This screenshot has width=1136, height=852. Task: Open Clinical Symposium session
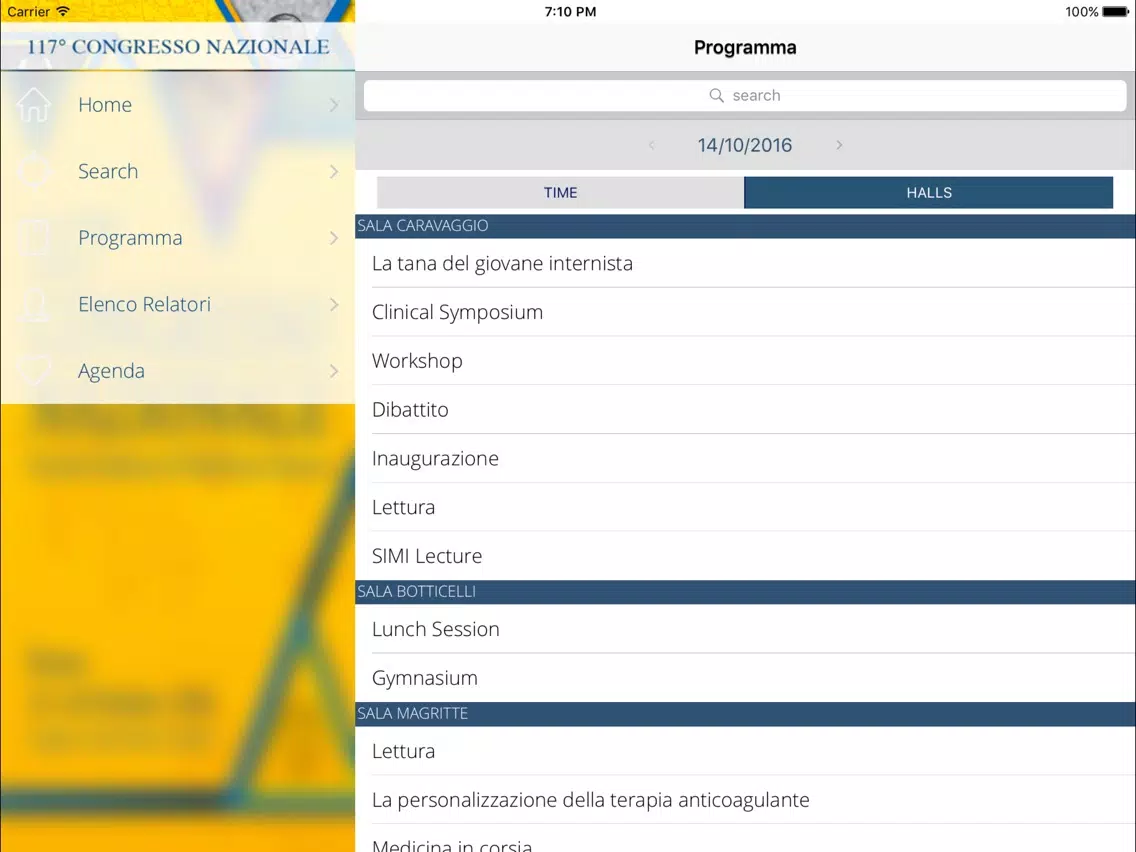[746, 312]
